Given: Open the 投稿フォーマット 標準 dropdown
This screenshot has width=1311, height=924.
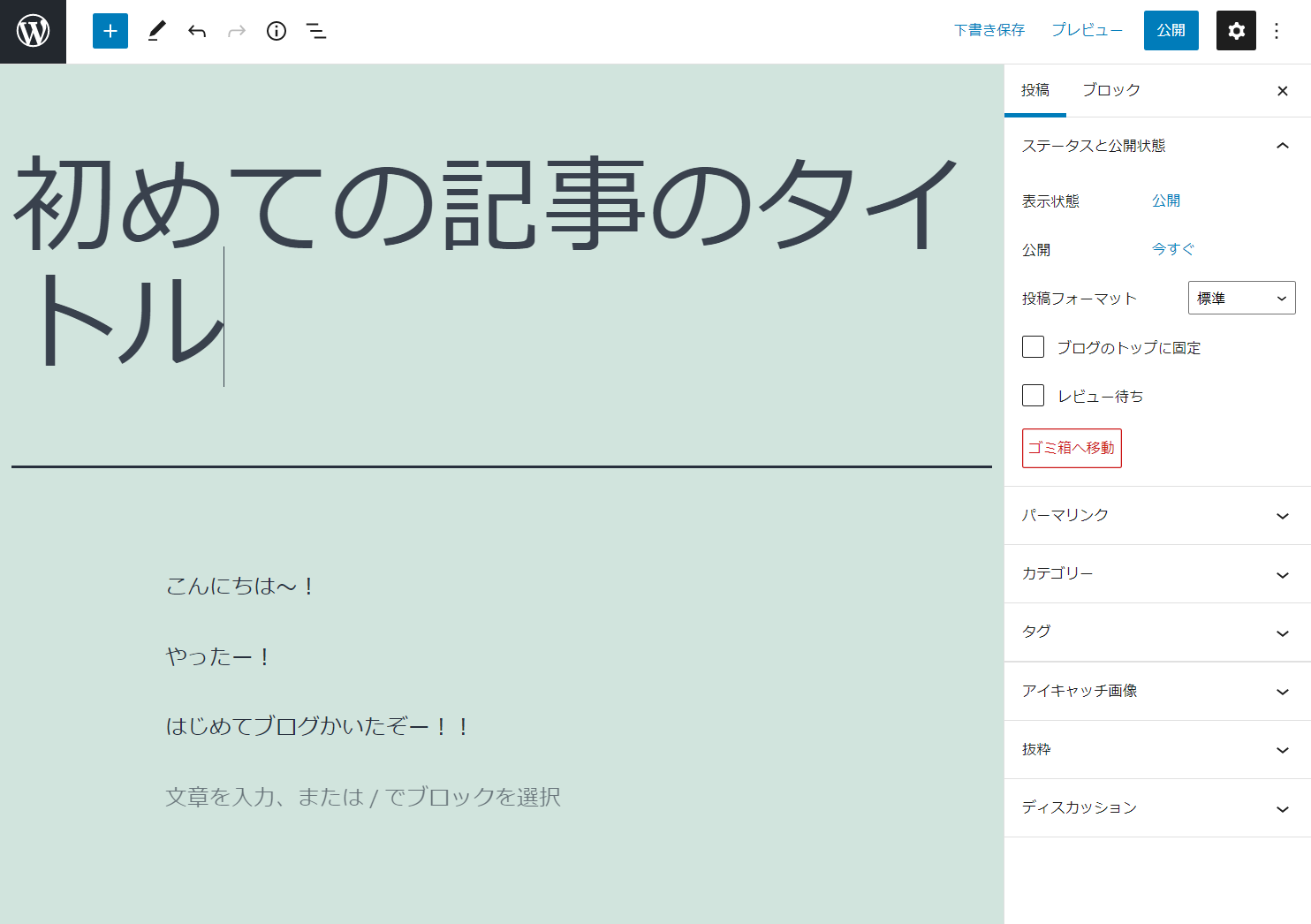Looking at the screenshot, I should (1242, 298).
